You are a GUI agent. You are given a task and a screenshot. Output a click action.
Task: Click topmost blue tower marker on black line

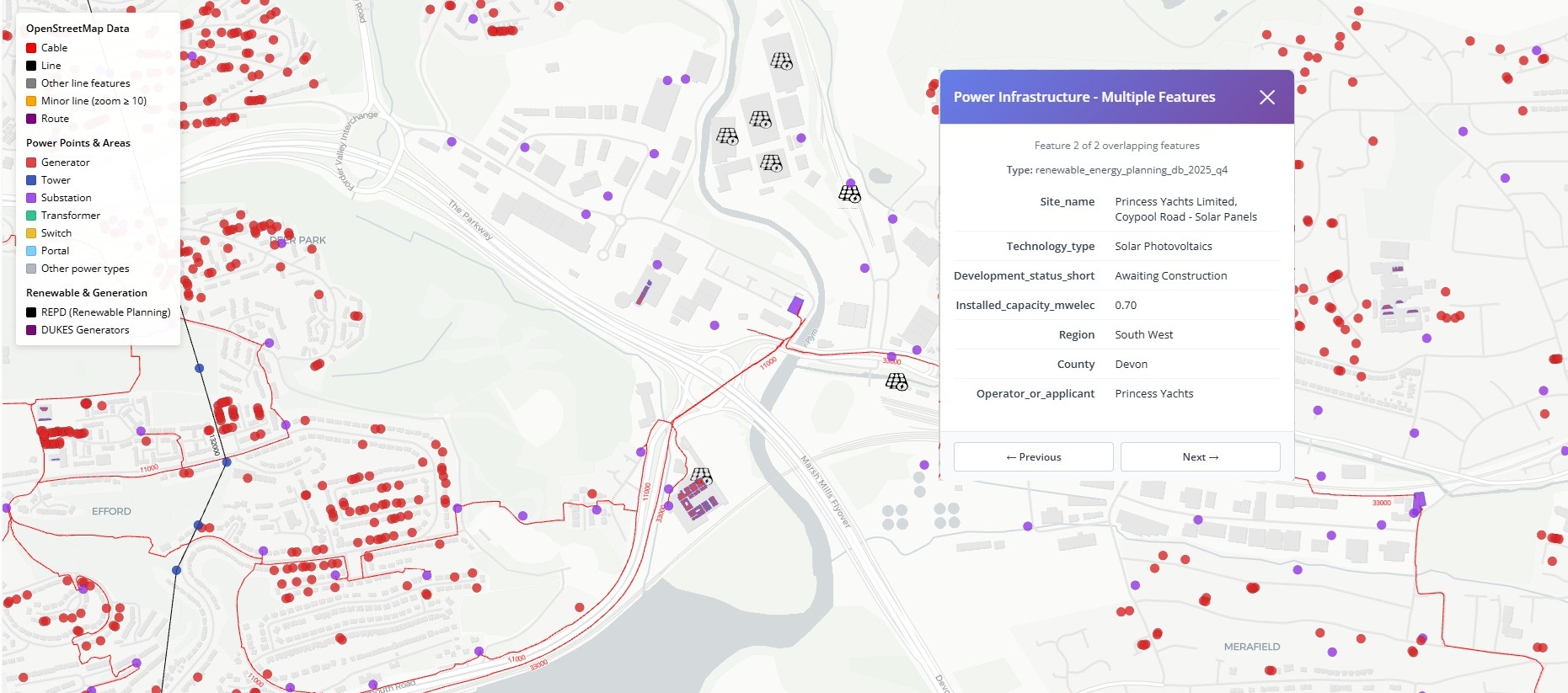coord(200,368)
